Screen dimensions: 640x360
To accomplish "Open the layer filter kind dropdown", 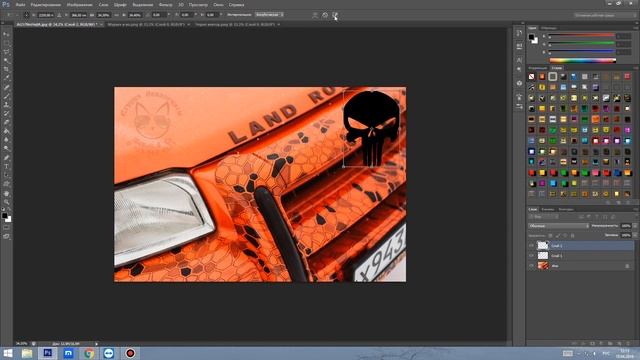I will (544, 217).
